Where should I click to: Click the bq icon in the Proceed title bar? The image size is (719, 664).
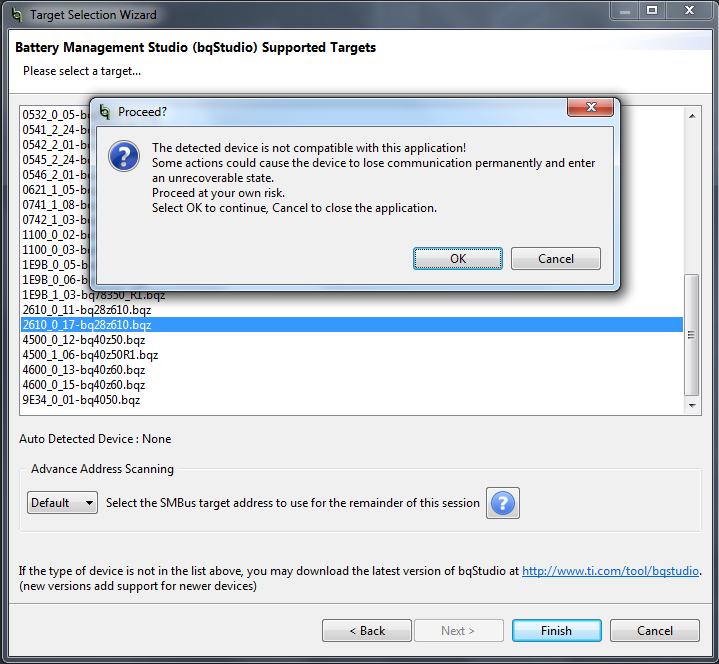pos(105,111)
